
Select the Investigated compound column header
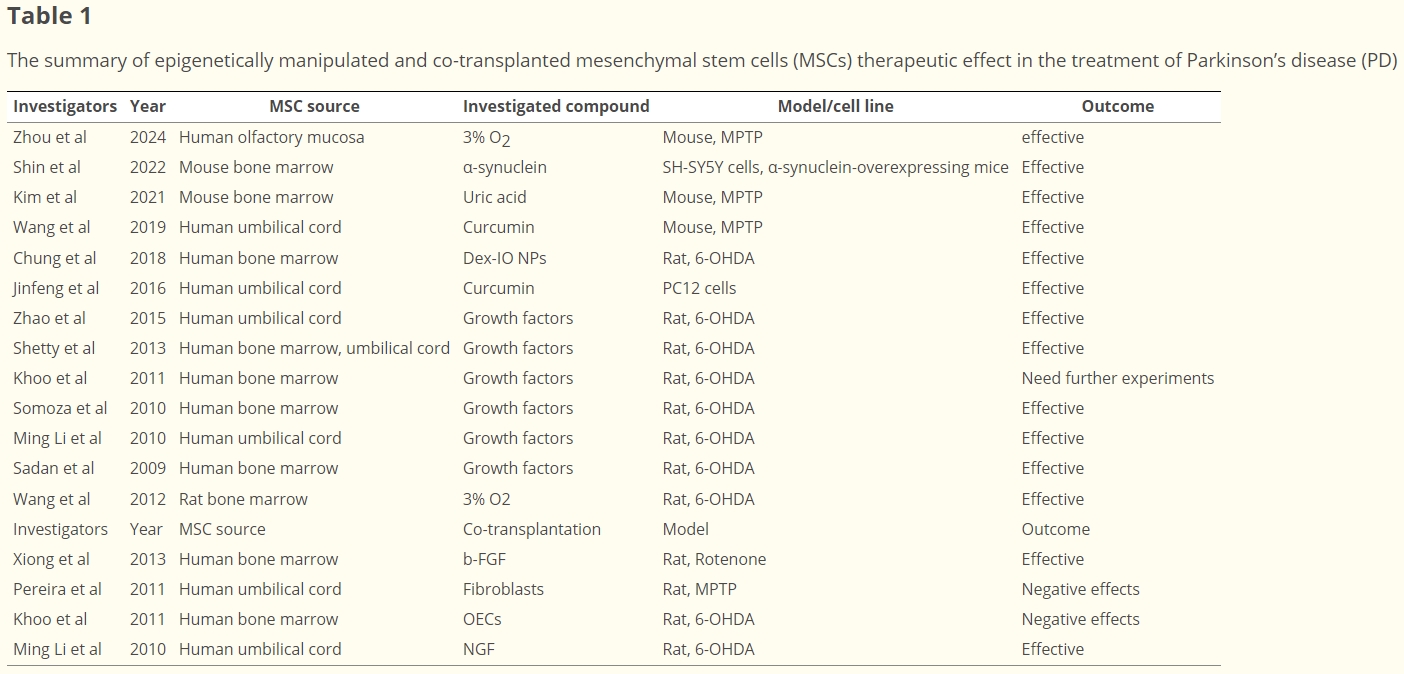[x=556, y=106]
